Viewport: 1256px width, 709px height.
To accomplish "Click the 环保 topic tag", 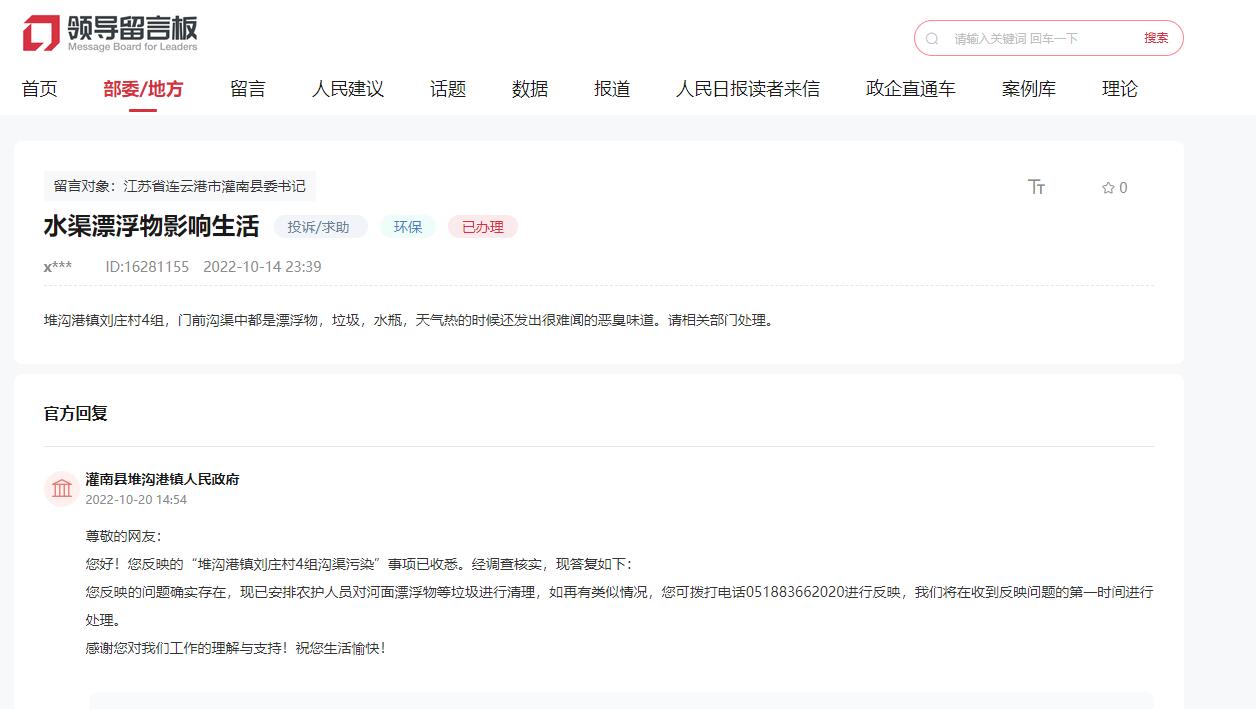I will point(408,227).
